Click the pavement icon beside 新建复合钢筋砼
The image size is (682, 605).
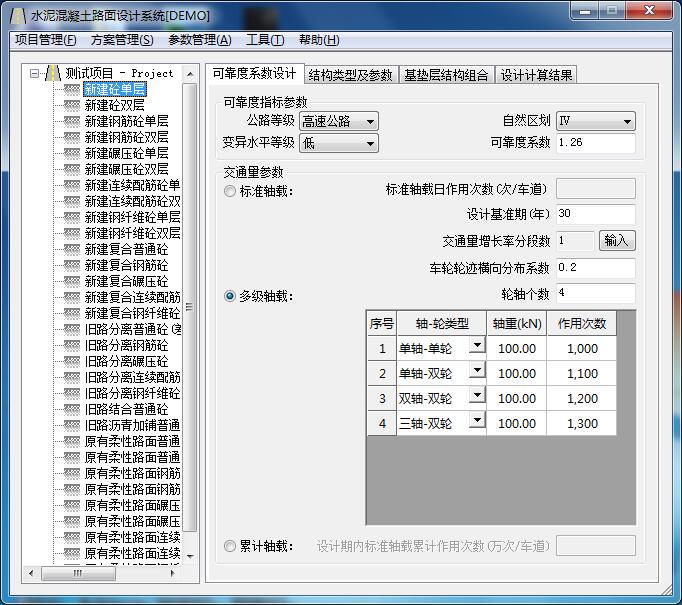point(72,265)
